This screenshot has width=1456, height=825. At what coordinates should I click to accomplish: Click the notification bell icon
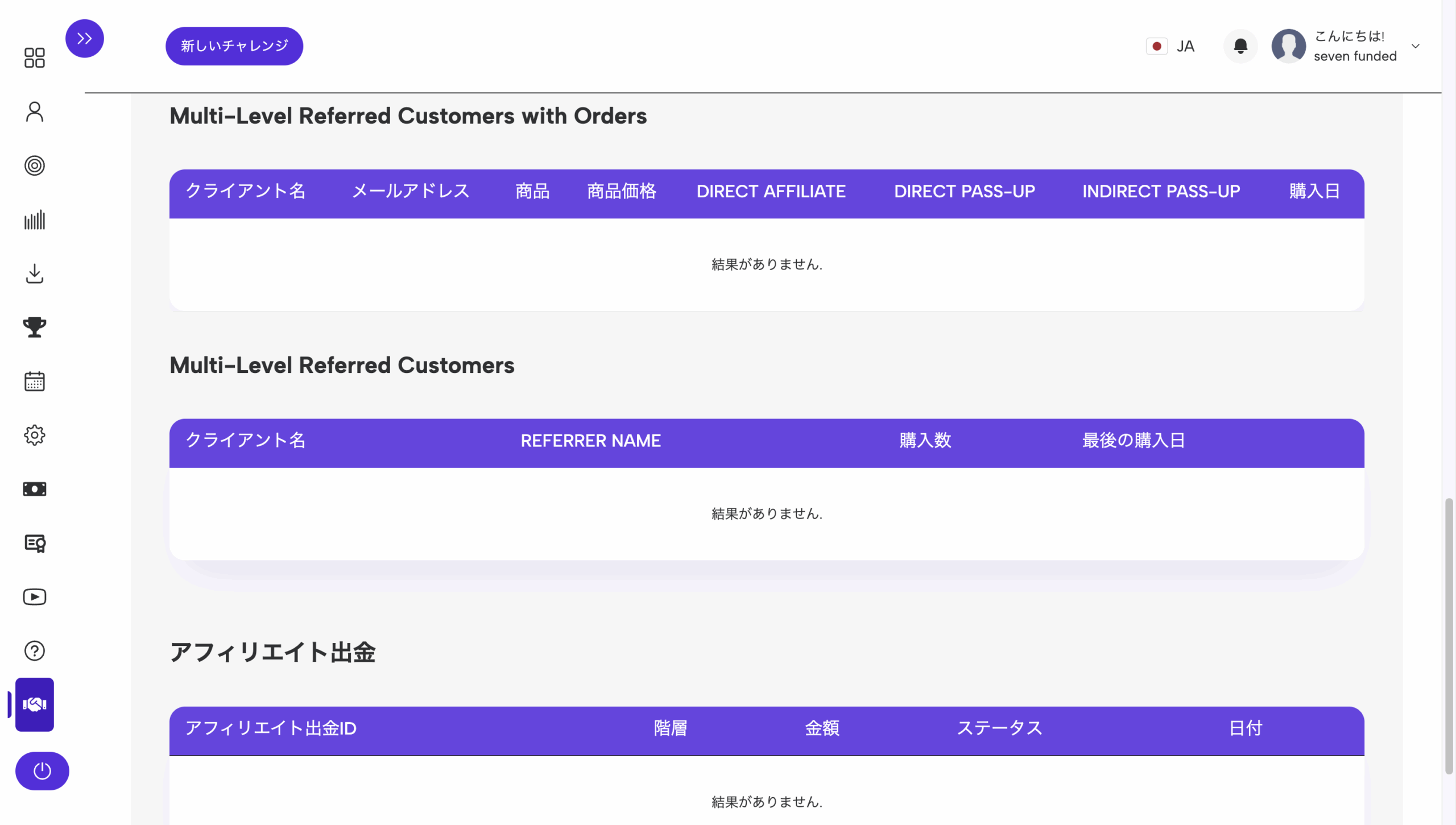coord(1240,46)
